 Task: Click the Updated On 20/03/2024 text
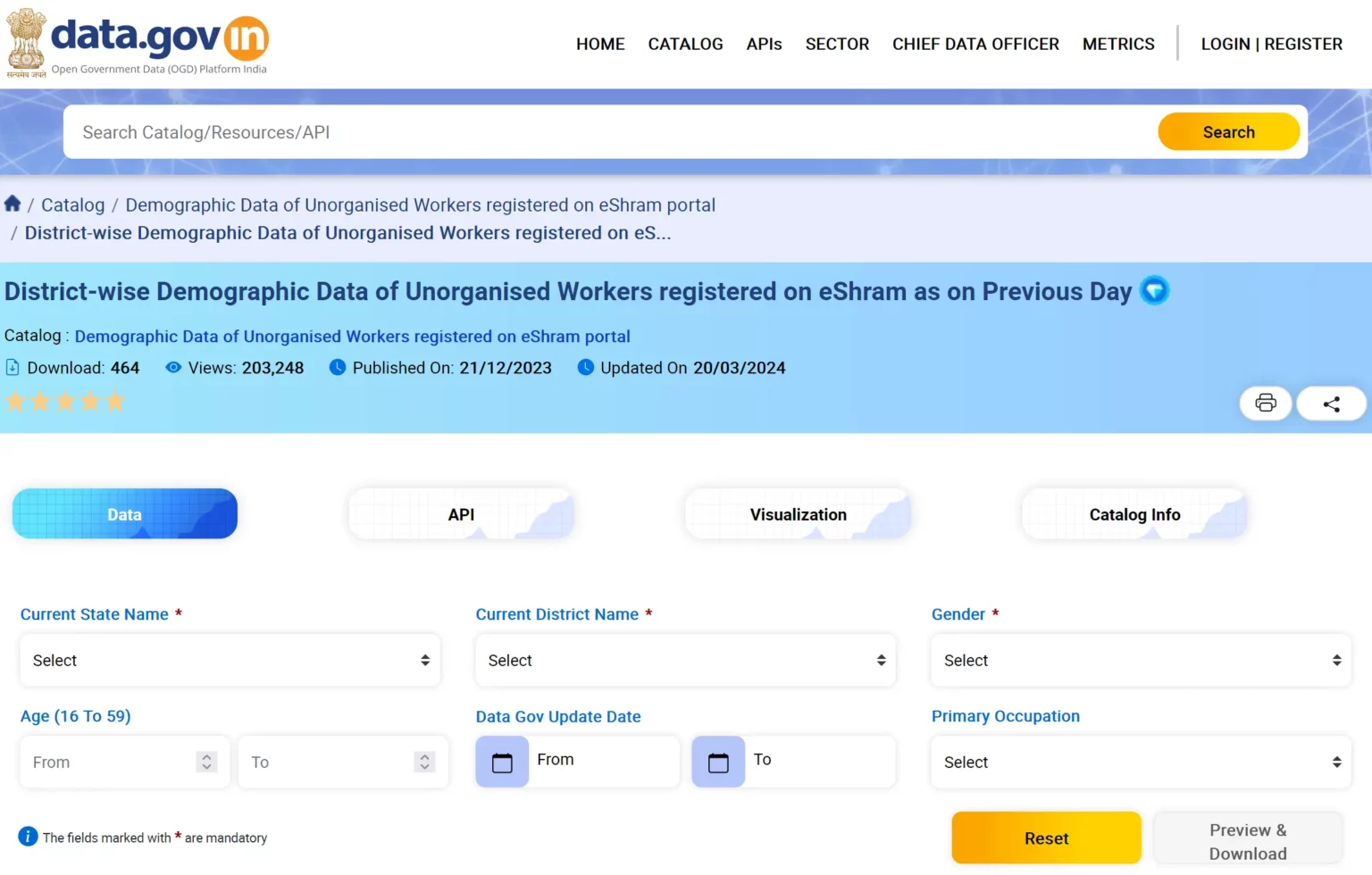(693, 368)
